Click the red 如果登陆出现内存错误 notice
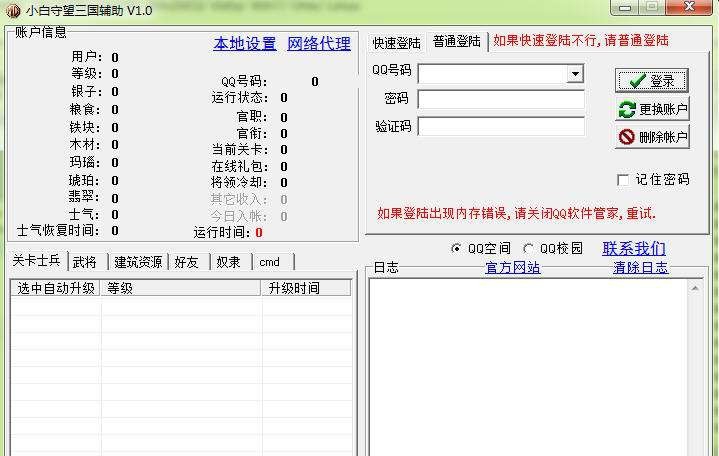This screenshot has width=719, height=456. point(516,213)
